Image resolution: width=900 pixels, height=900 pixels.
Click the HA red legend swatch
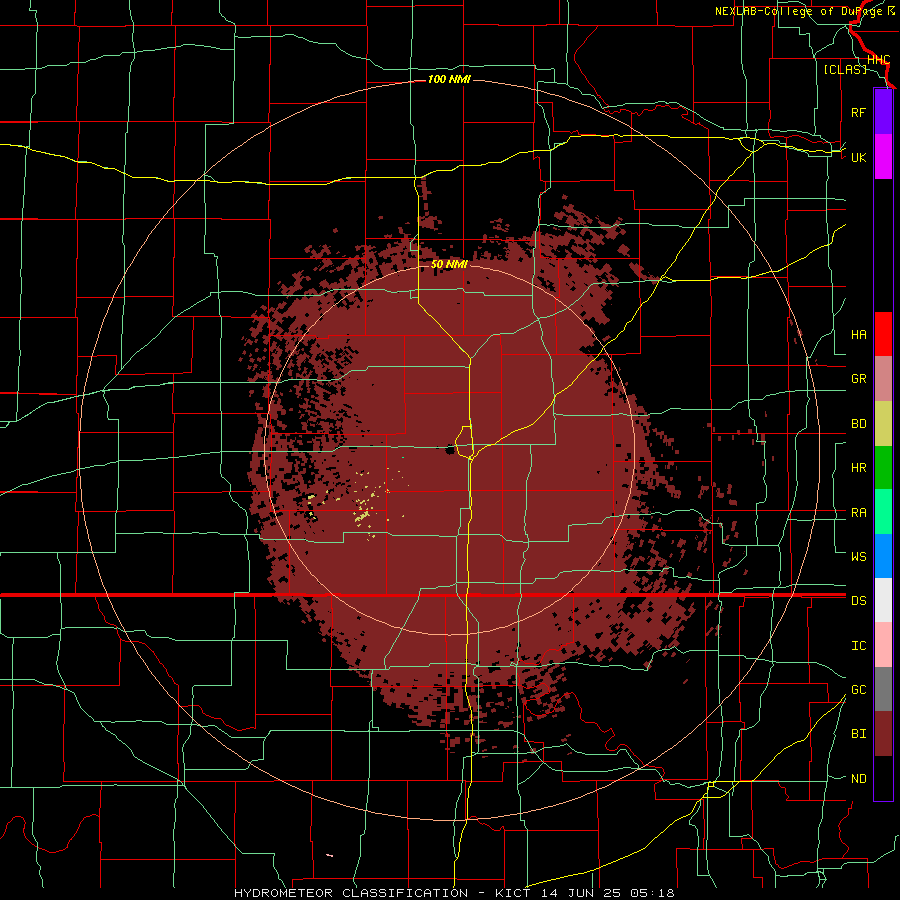[883, 334]
